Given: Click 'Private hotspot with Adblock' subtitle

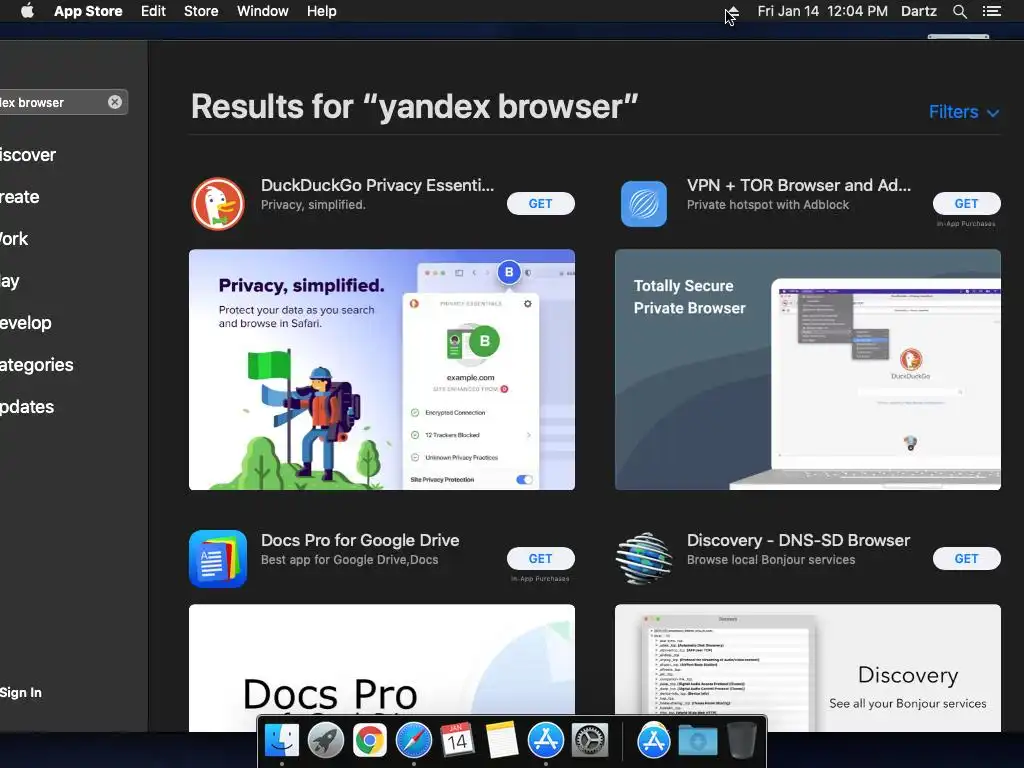Looking at the screenshot, I should point(768,204).
